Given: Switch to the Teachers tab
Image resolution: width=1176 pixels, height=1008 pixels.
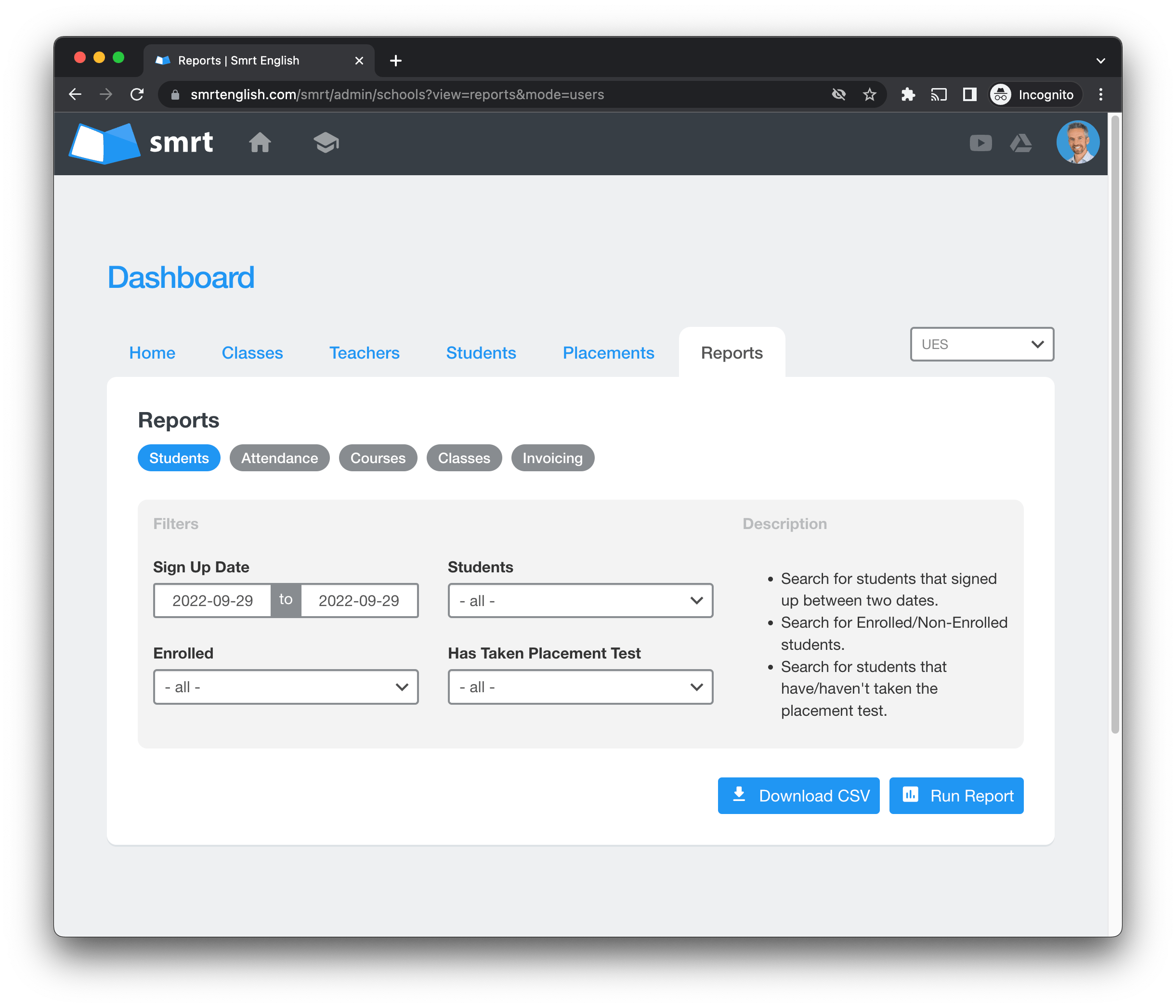Looking at the screenshot, I should [365, 353].
